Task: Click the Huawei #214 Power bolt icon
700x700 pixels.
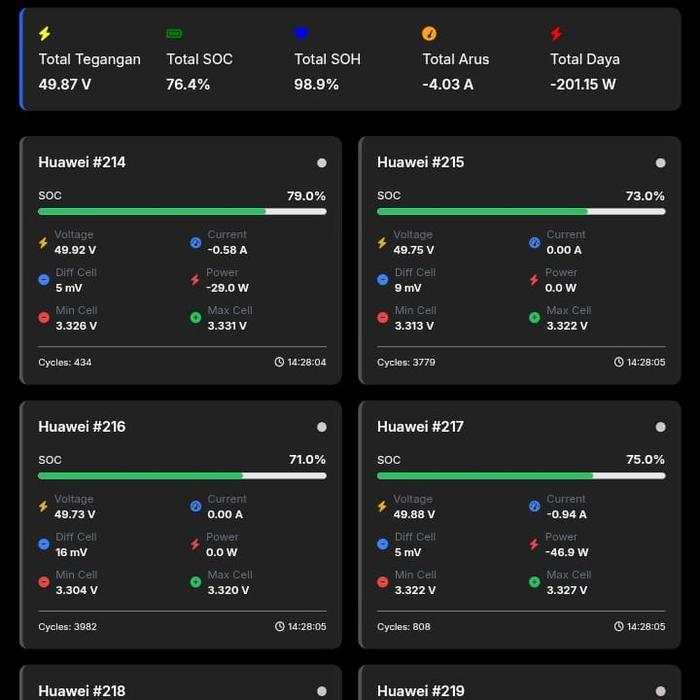Action: (x=196, y=280)
